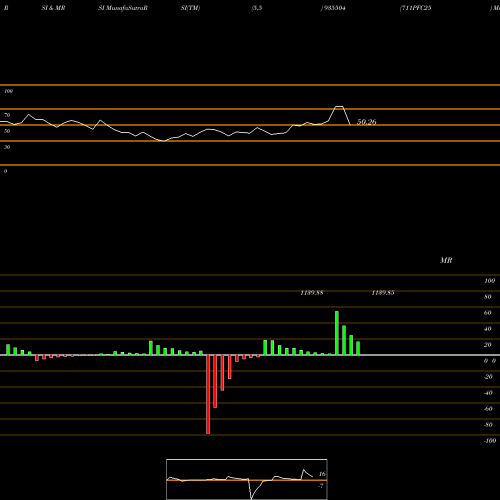
Task: Click the tallest green MR histogram bar
Action: pos(337,333)
